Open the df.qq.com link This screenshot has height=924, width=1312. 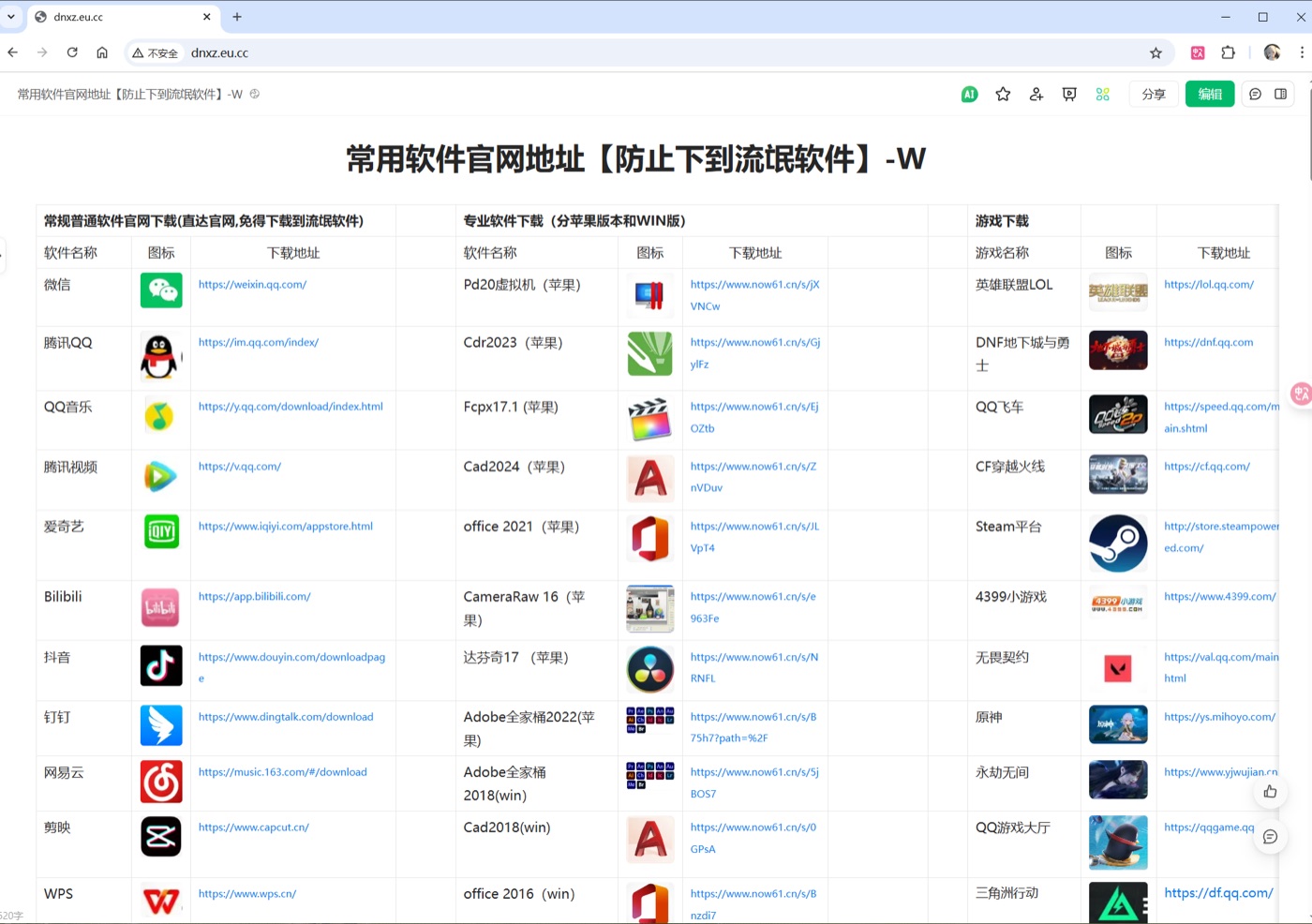click(x=1218, y=893)
